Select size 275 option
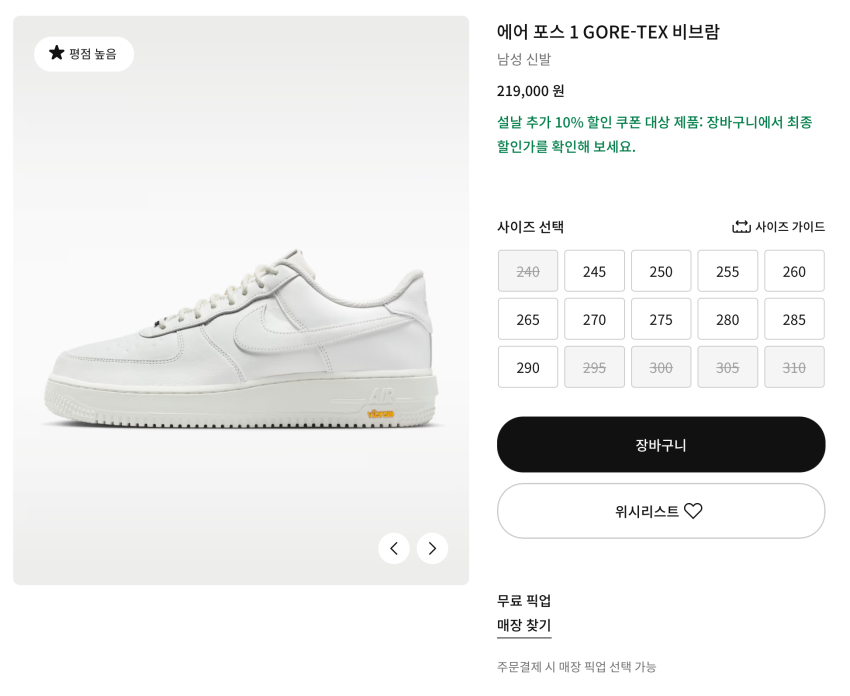Screen dimensions: 850x696 point(661,319)
